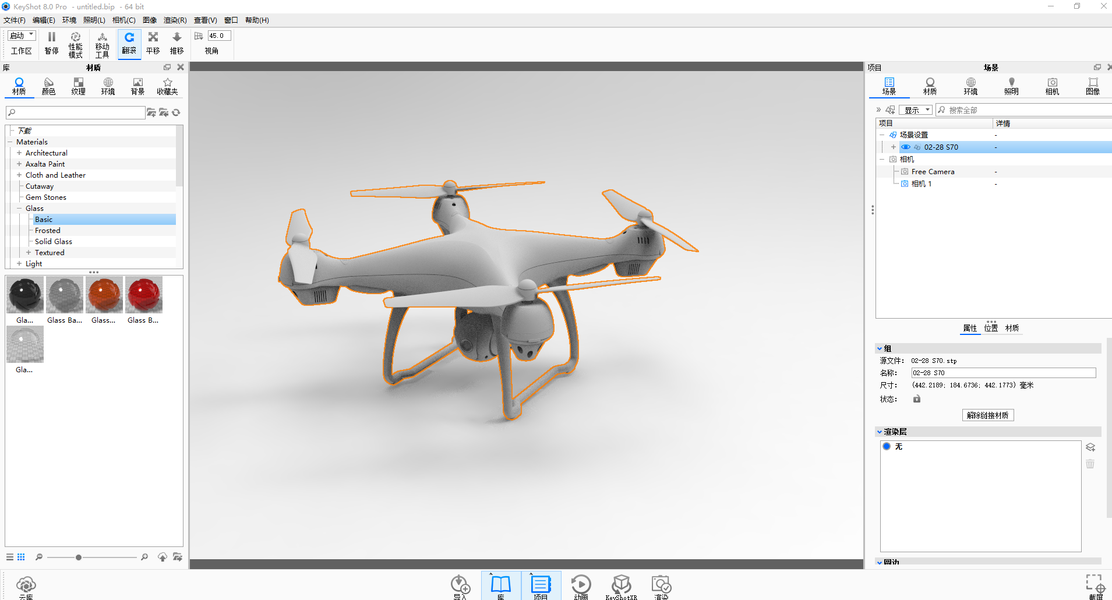This screenshot has width=1112, height=600.
Task: Open the 移动工具 move tool
Action: click(102, 44)
